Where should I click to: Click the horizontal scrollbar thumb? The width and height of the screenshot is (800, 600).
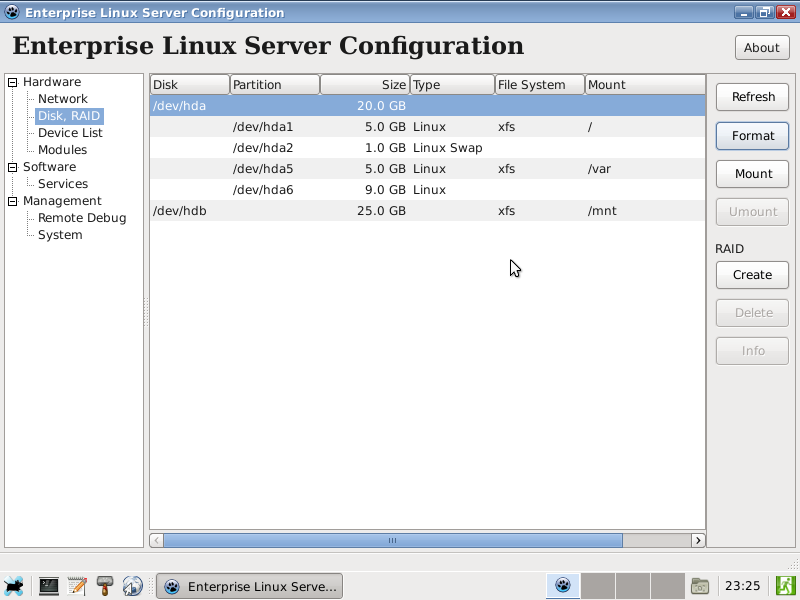[x=393, y=540]
